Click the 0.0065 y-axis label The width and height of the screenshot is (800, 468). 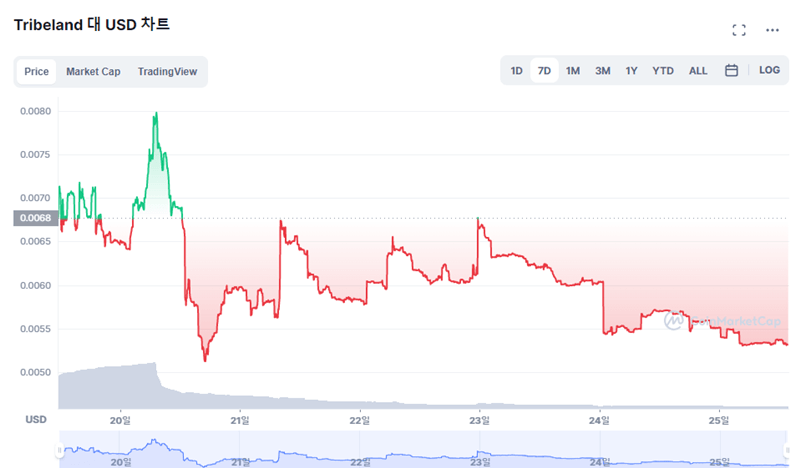click(x=35, y=241)
